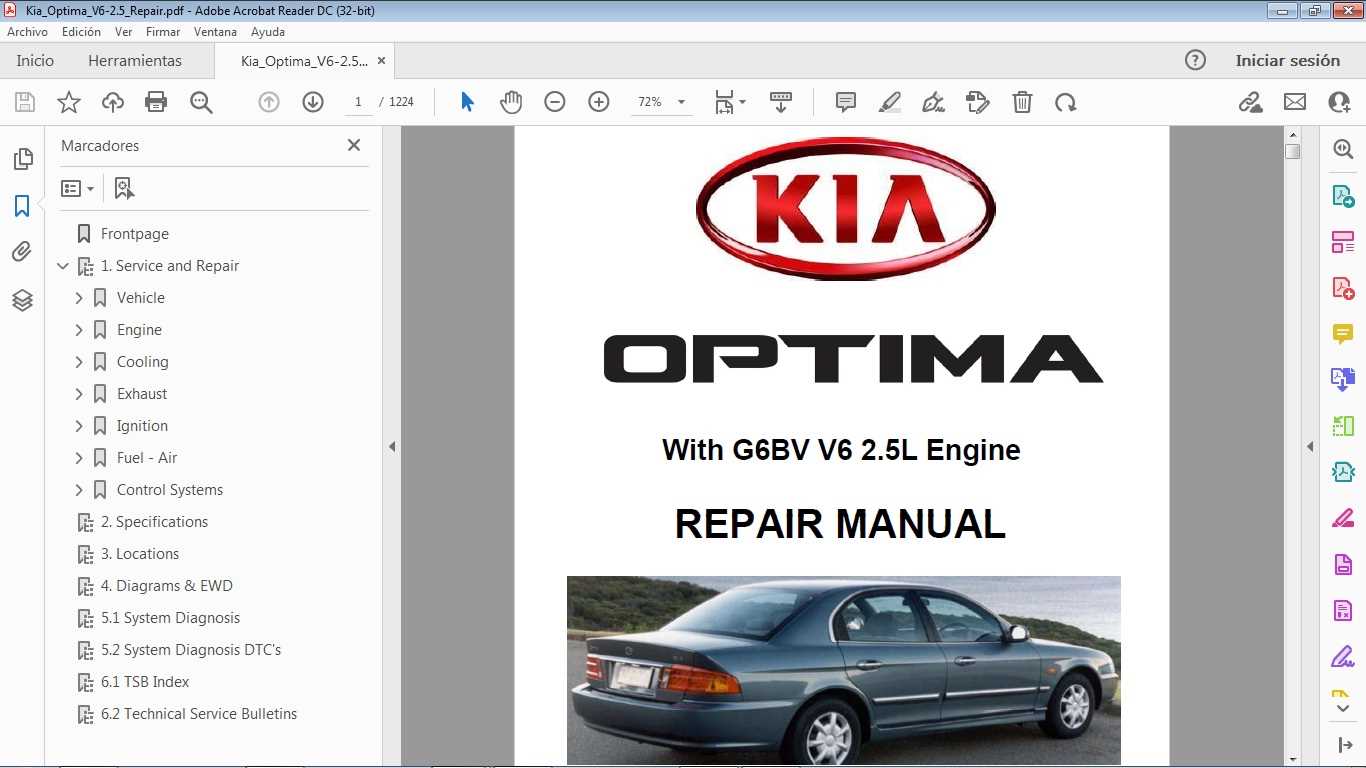
Task: Open 5.1 System Diagnosis bookmark
Action: click(x=170, y=618)
